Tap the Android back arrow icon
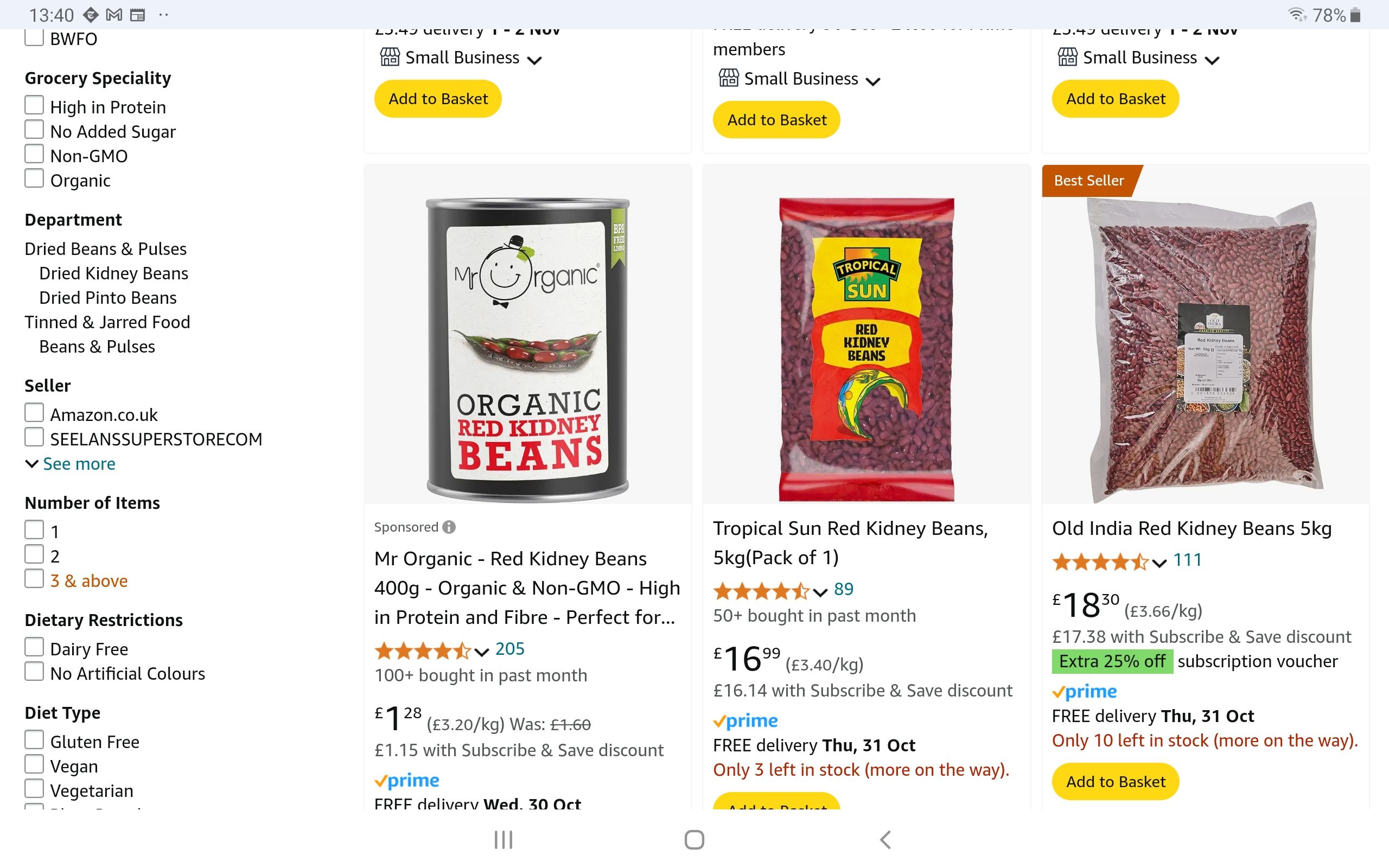The width and height of the screenshot is (1389, 868). tap(885, 839)
